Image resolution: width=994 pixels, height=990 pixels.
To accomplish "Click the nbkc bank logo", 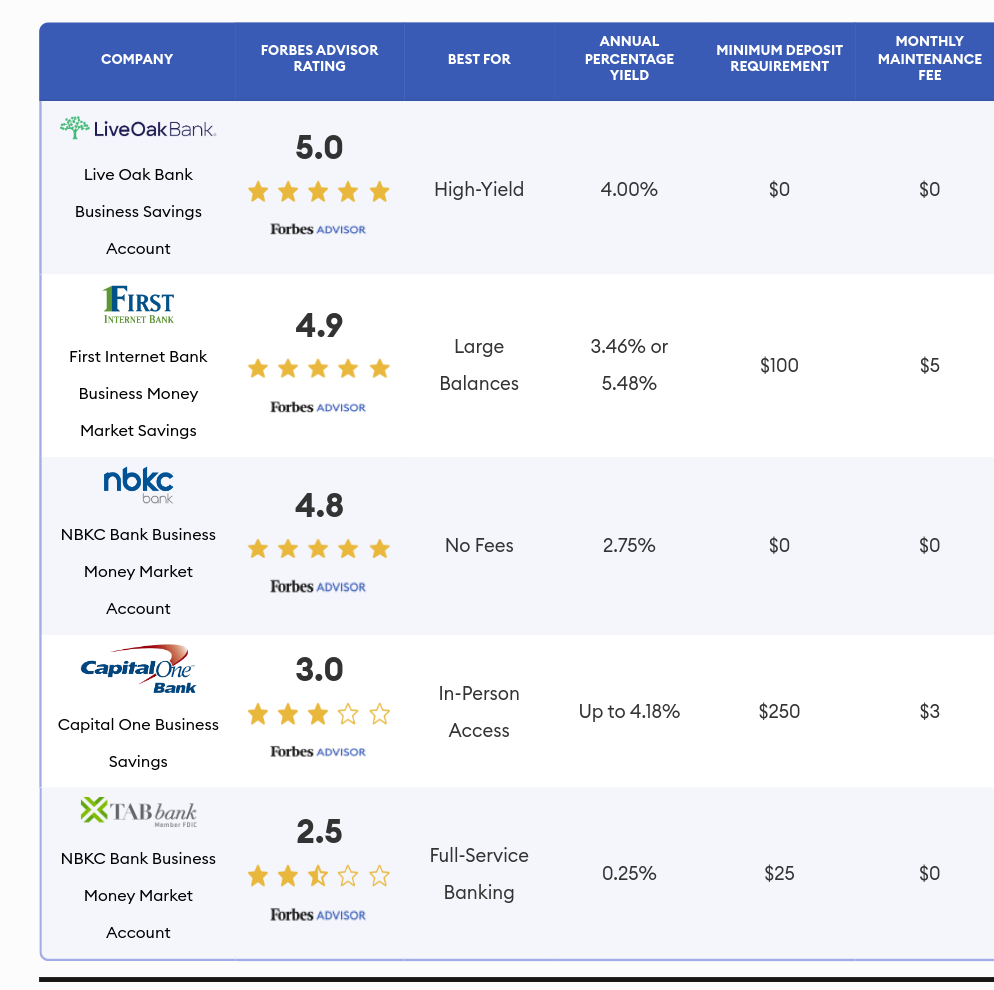I will [138, 484].
